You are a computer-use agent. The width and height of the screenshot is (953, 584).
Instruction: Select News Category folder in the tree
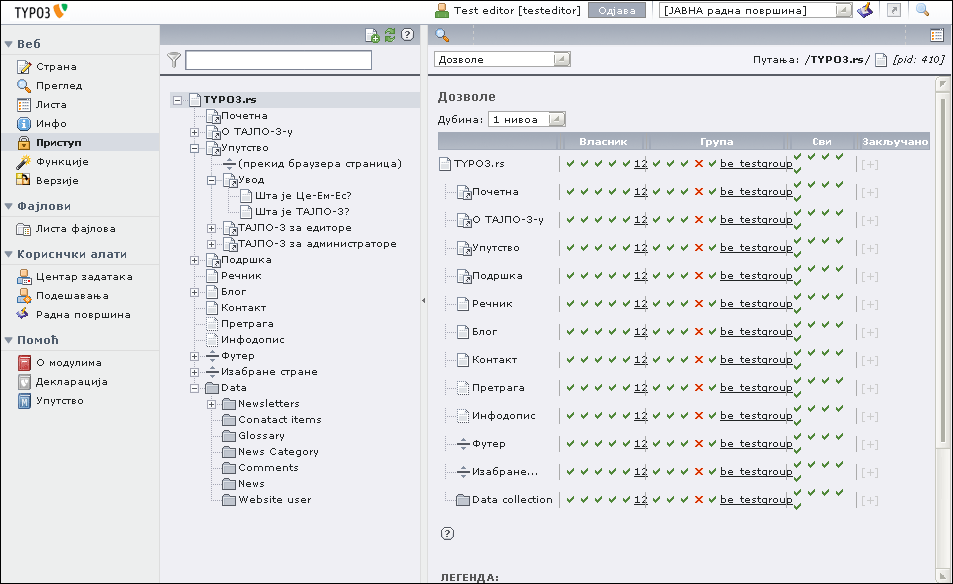[278, 452]
